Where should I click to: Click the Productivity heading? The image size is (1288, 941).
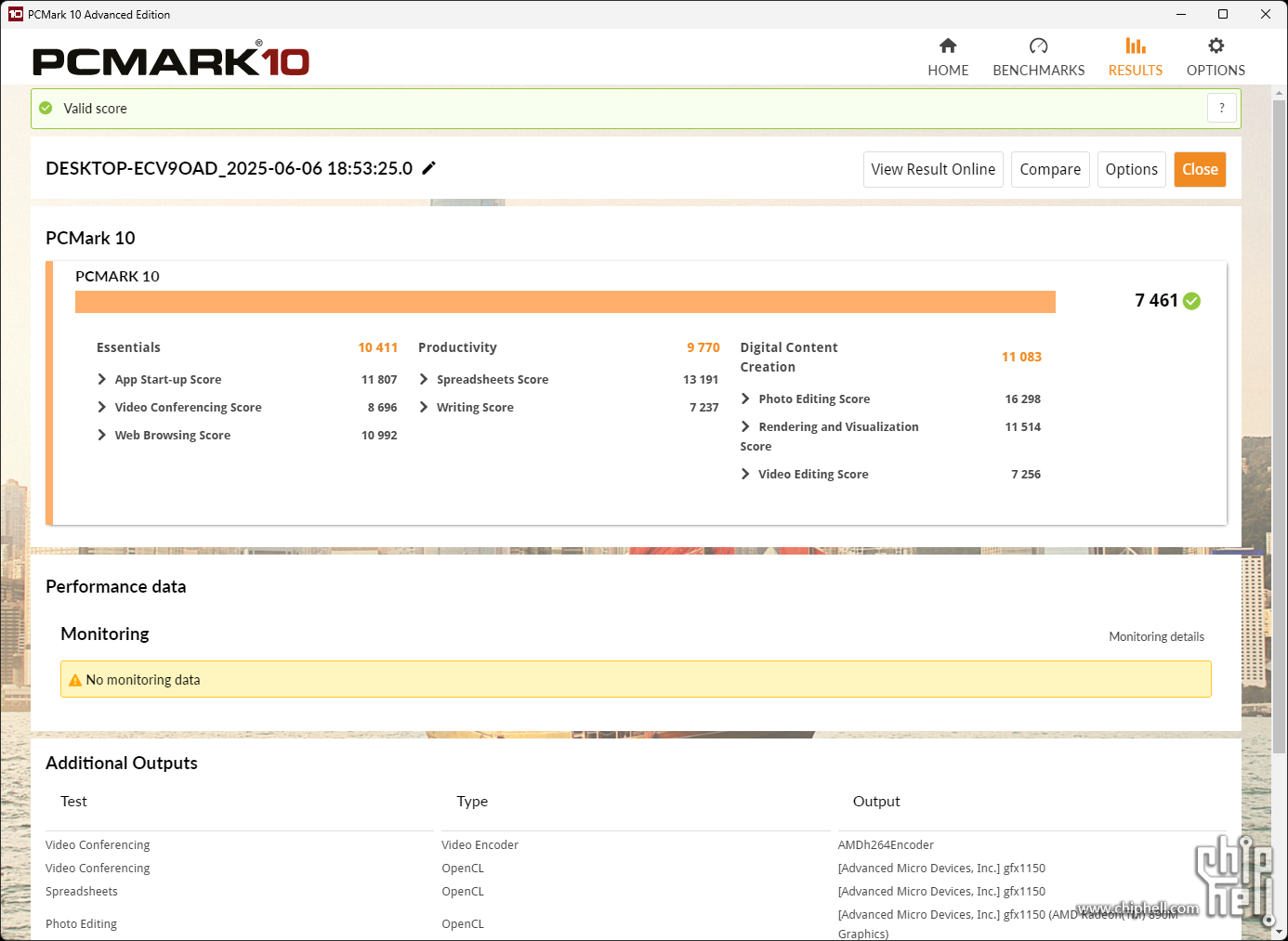457,347
